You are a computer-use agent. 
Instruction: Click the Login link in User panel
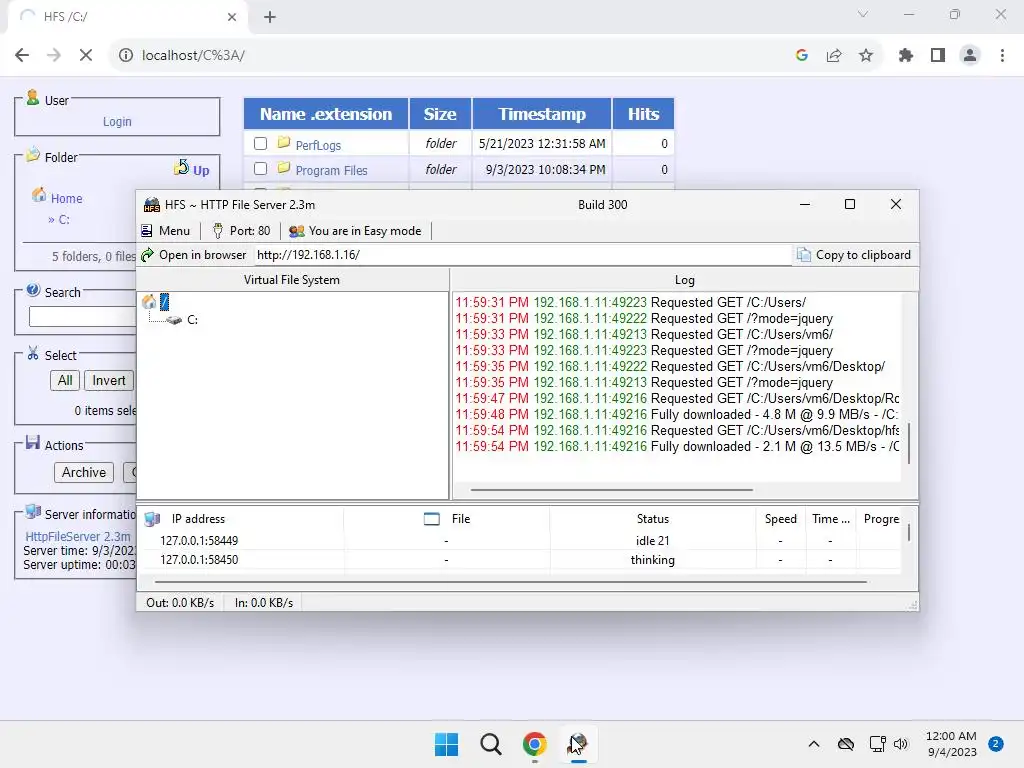(117, 121)
